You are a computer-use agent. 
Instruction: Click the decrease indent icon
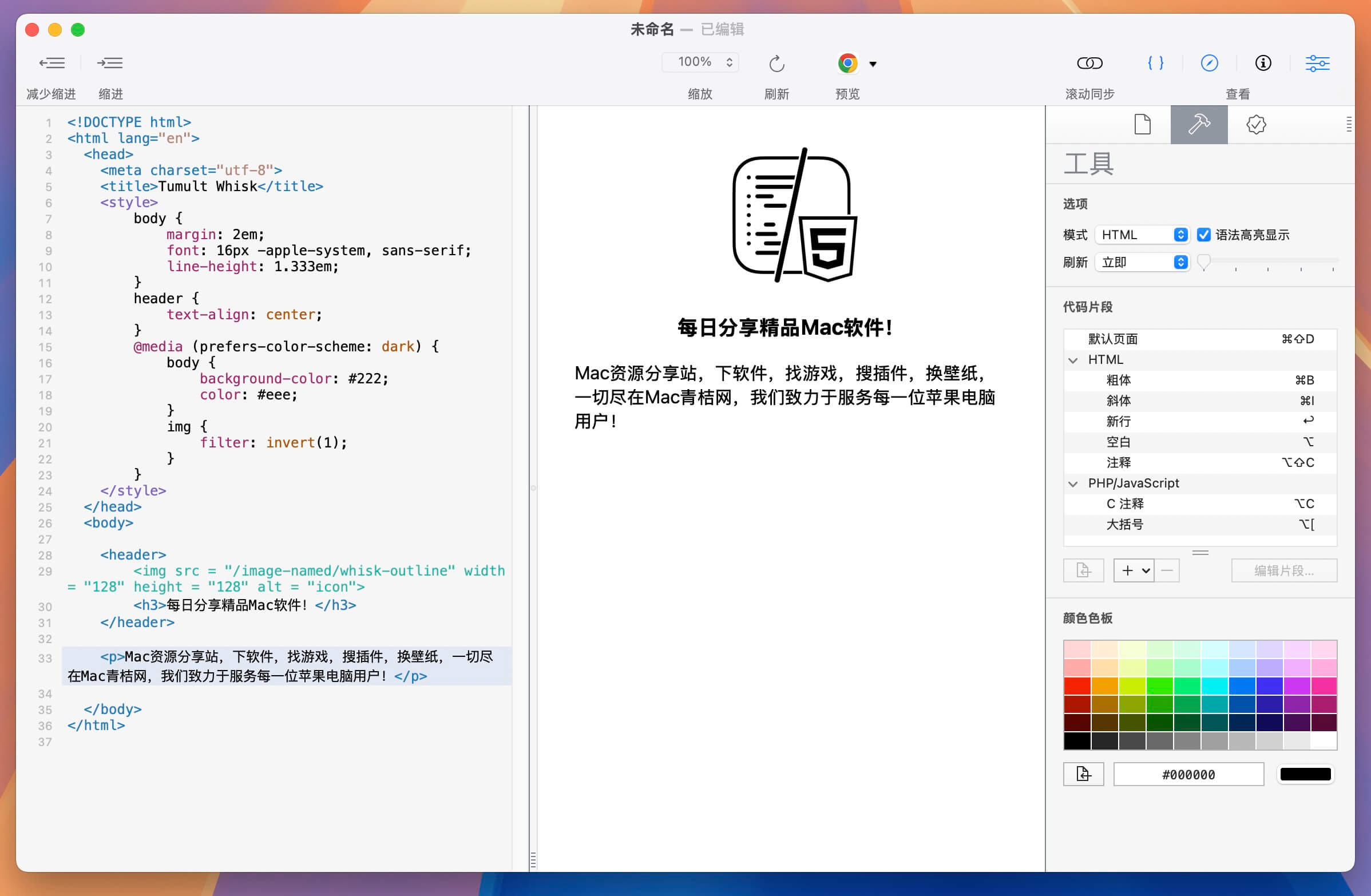[x=52, y=63]
